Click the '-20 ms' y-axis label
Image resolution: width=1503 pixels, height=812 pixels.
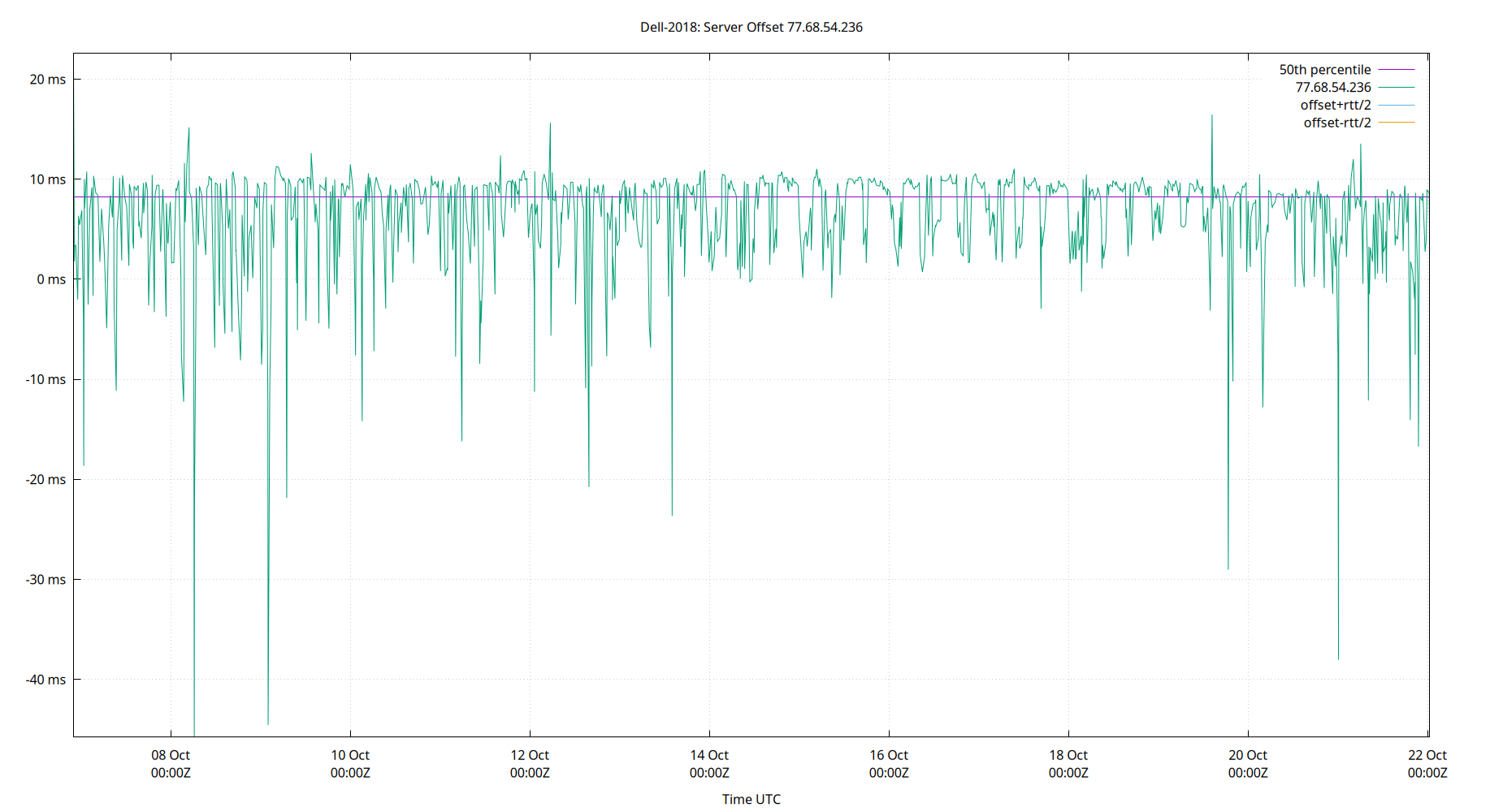click(45, 479)
